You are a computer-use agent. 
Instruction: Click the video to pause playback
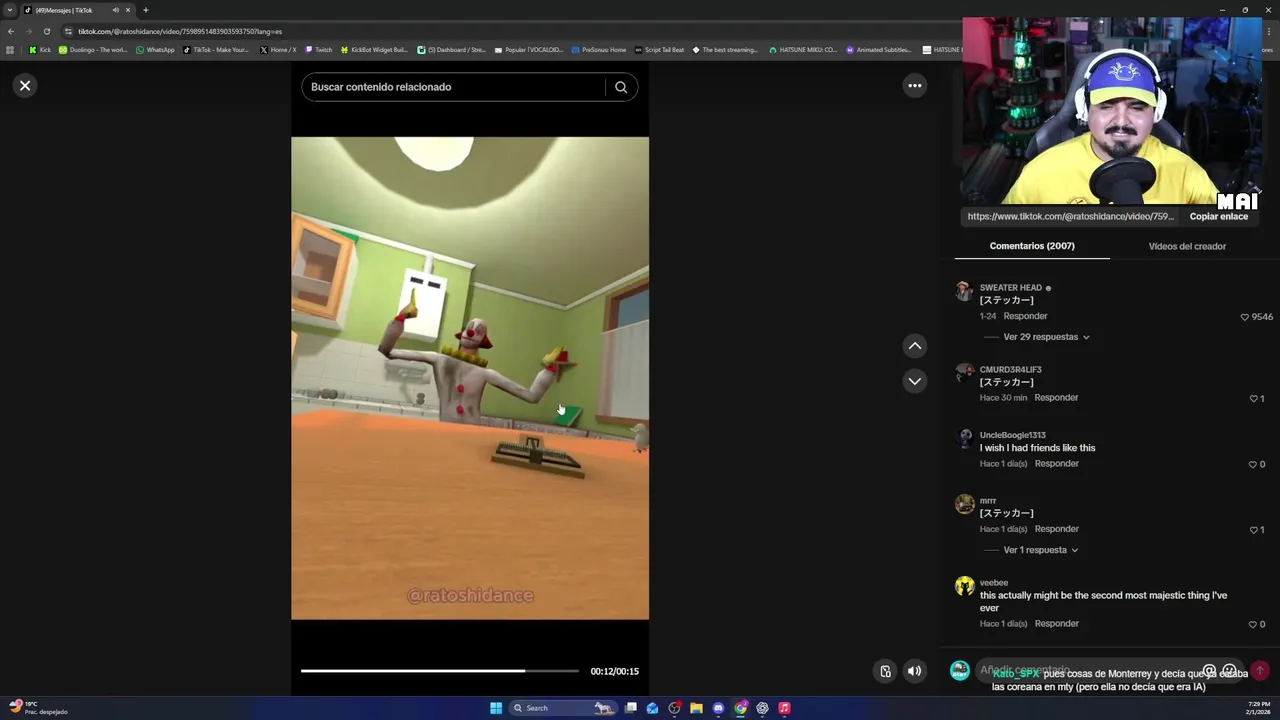(x=470, y=378)
